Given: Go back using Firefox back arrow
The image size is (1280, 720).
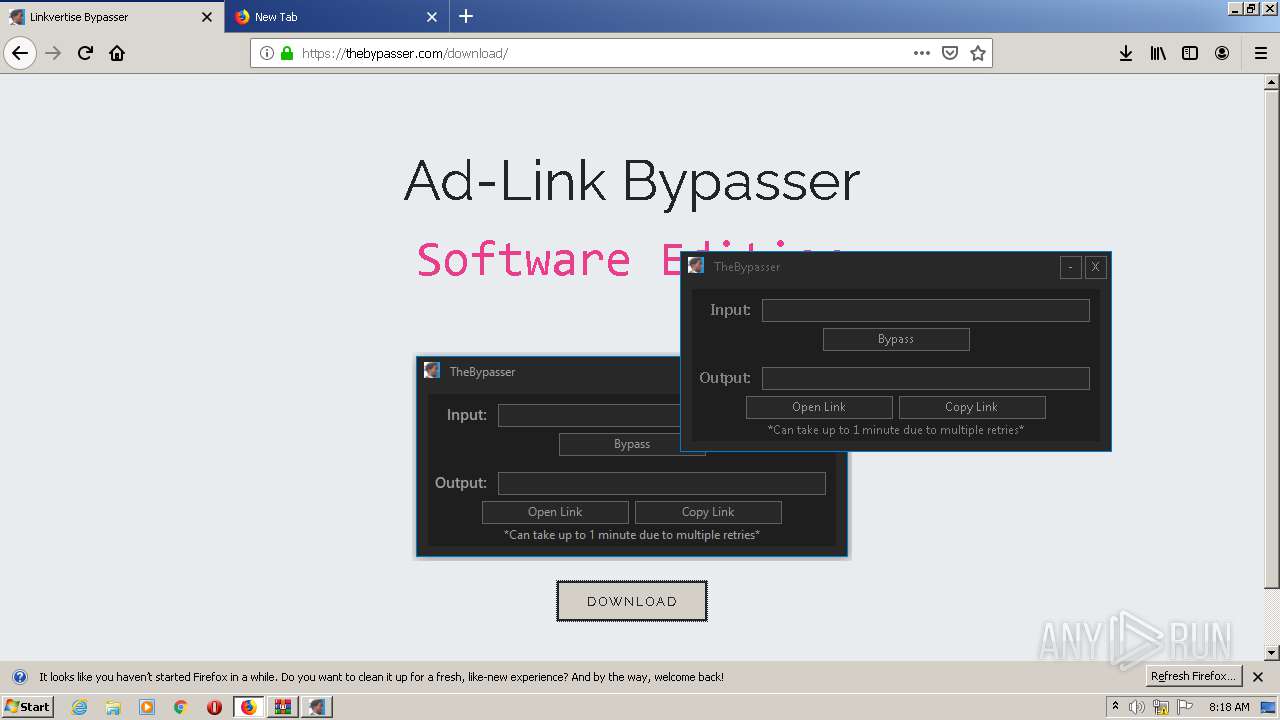Looking at the screenshot, I should [20, 53].
